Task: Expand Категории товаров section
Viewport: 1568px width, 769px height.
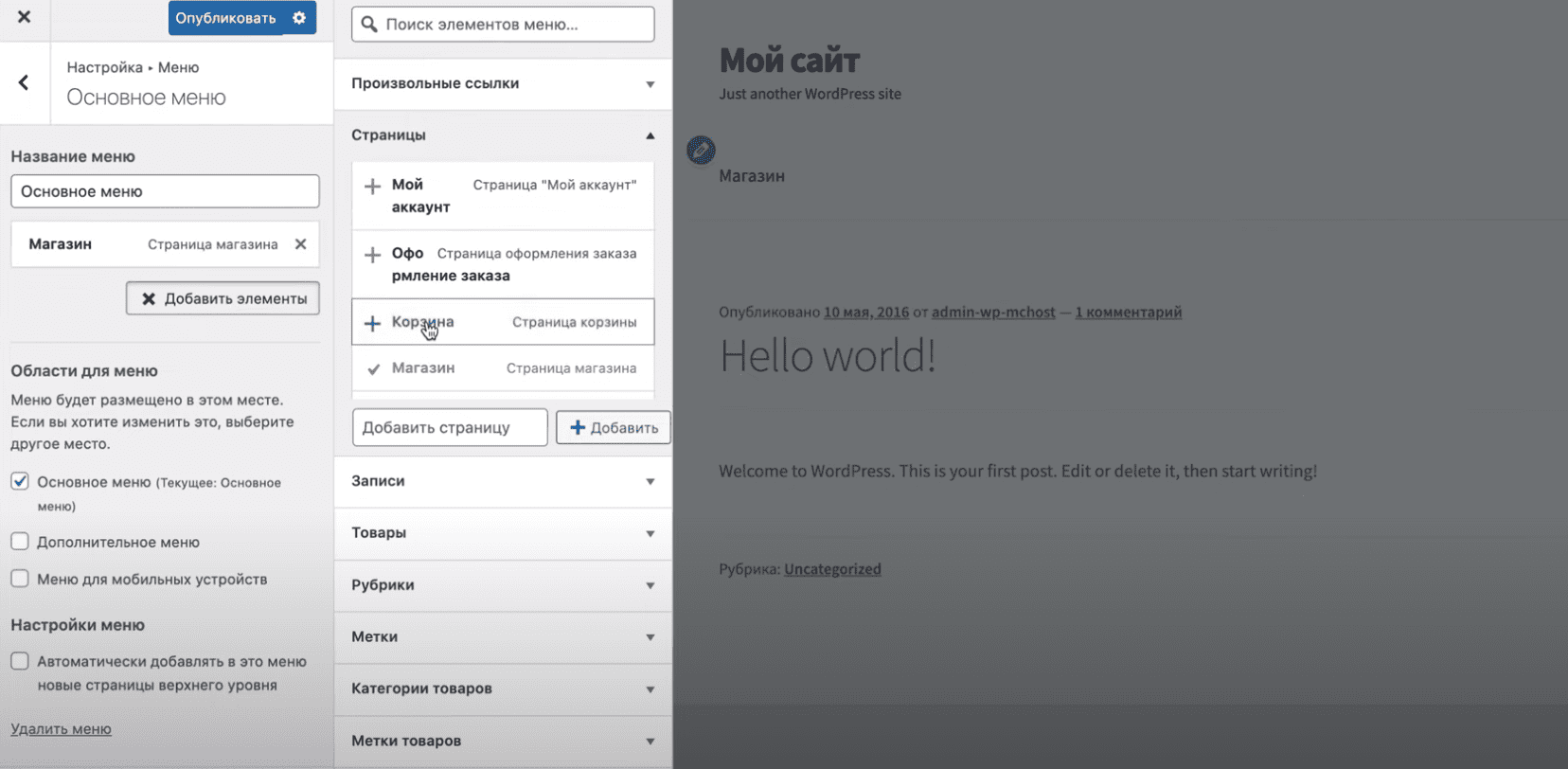Action: pyautogui.click(x=503, y=689)
